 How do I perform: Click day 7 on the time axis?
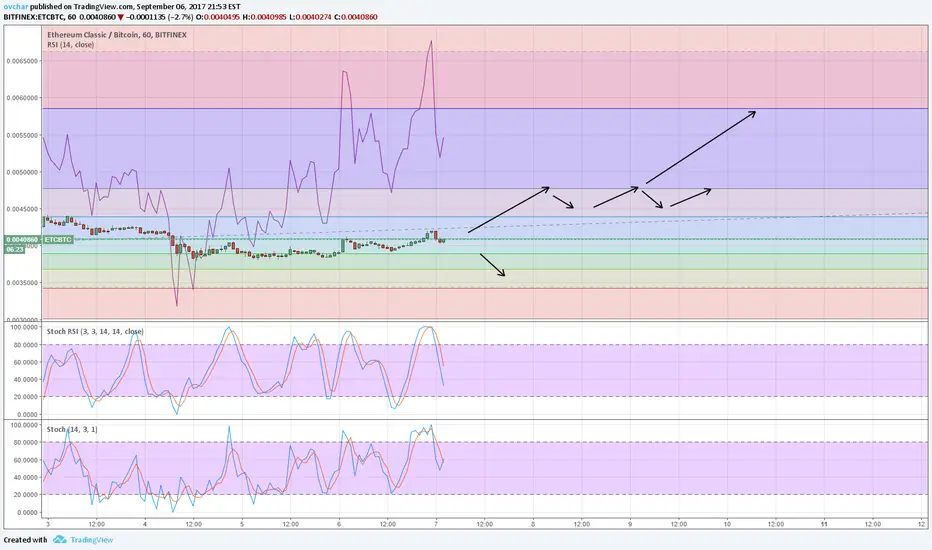coord(436,524)
